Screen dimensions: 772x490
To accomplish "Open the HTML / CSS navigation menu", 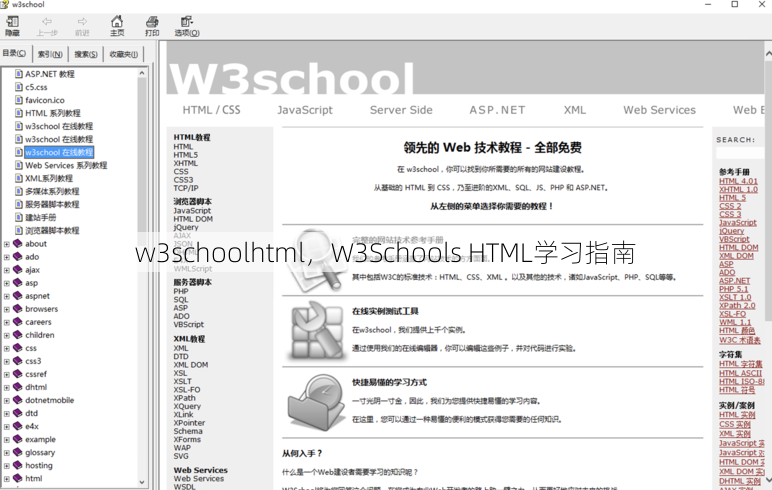I will coord(212,110).
